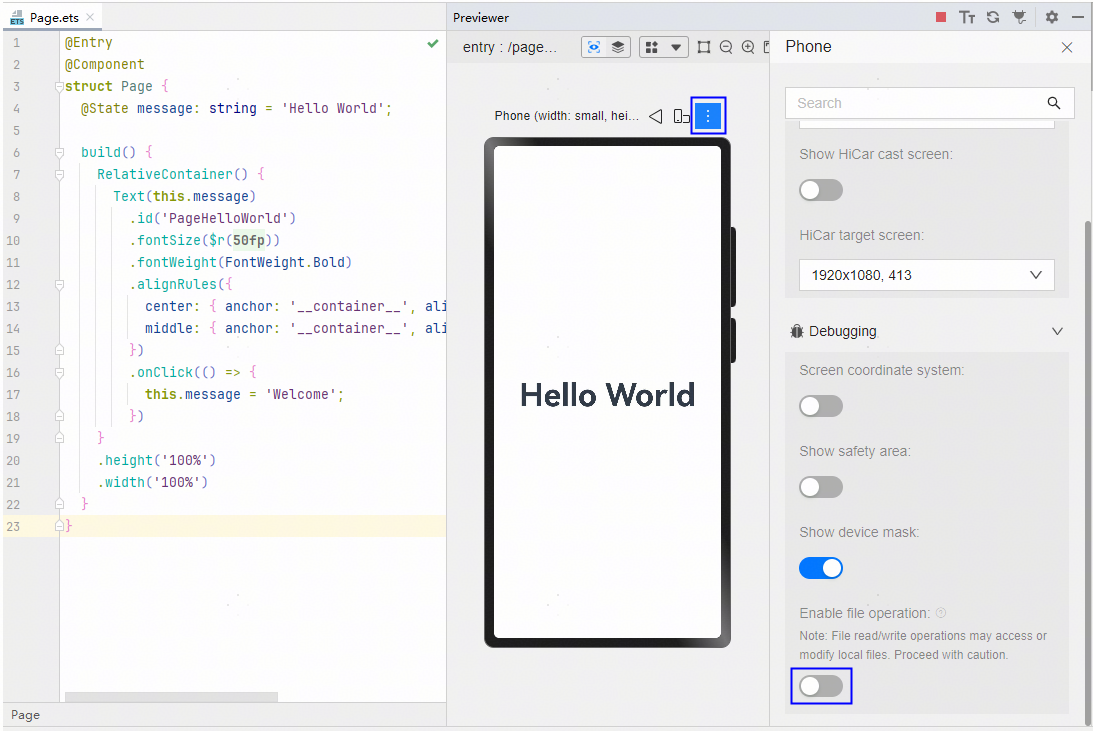Screen dimensions: 1093x731
Task: Click the Debugging bug icon
Action: pyautogui.click(x=797, y=331)
